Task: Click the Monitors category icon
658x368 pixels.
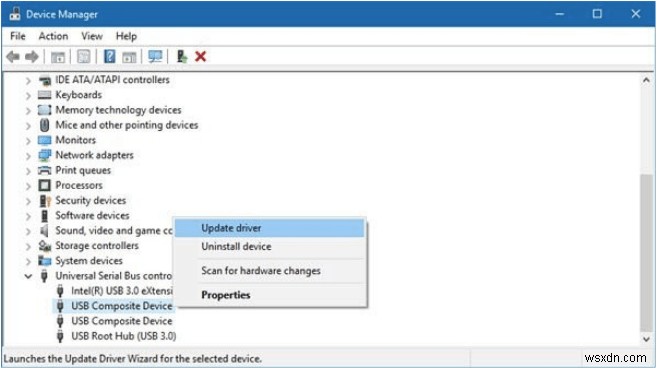Action: (x=44, y=140)
